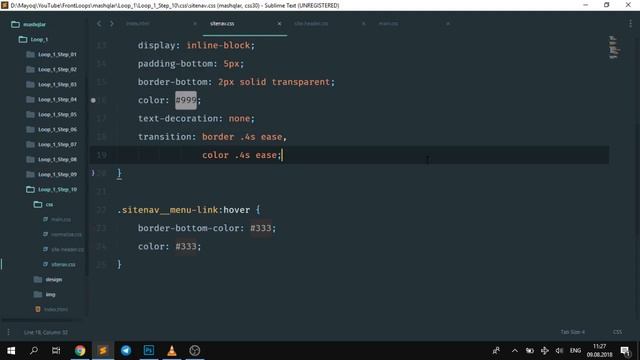Expand the design folder
This screenshot has width=640, height=360.
pos(48,280)
